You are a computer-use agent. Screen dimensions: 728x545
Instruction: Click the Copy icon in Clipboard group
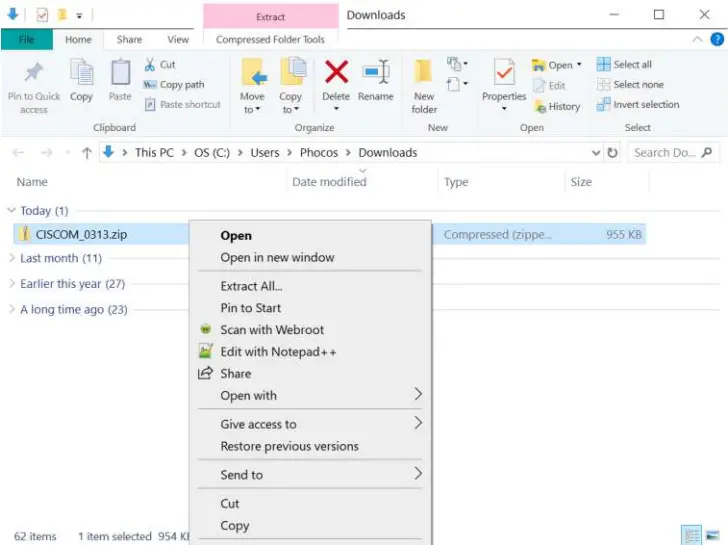tap(81, 72)
